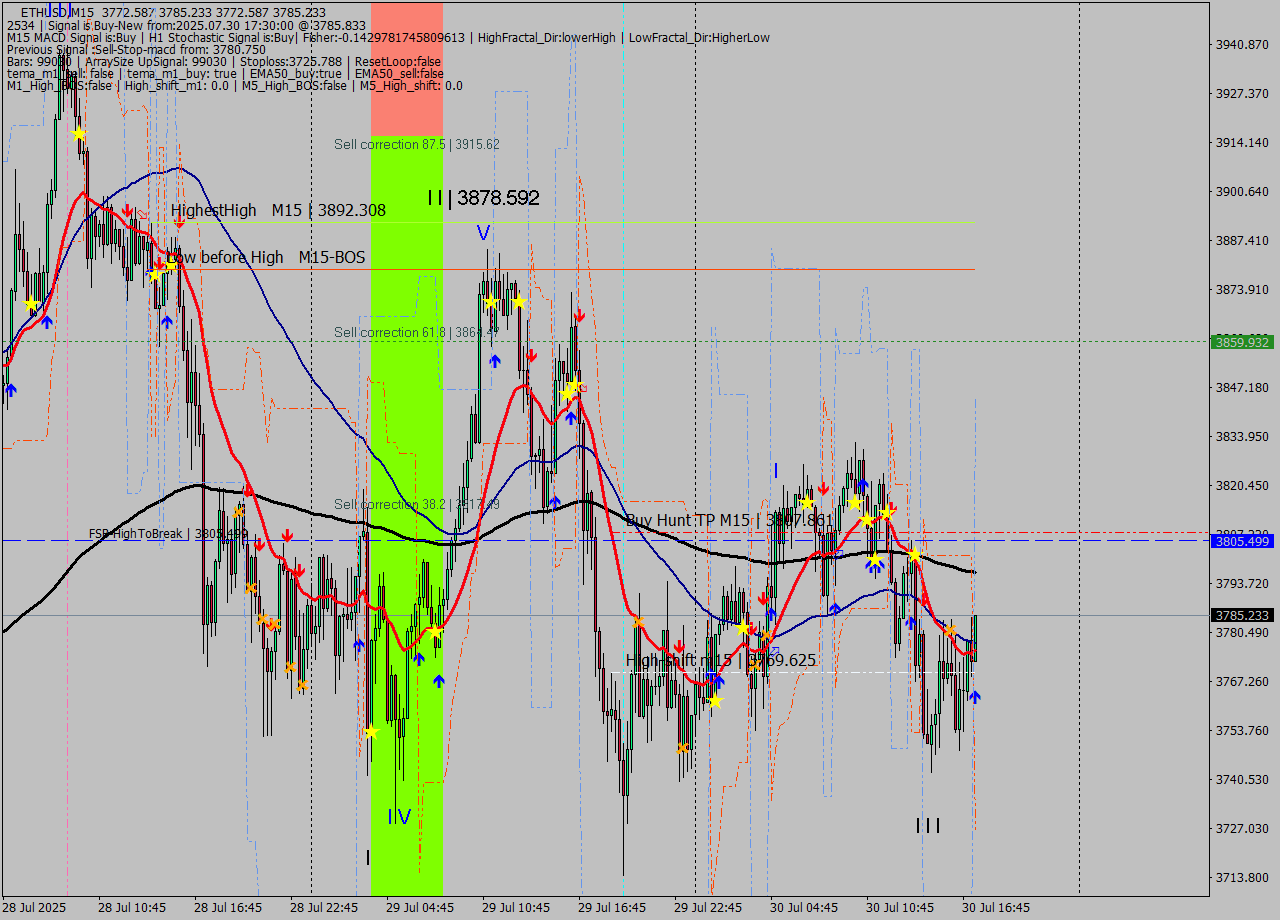Click the Buy Hunt TP M15 label

pyautogui.click(x=690, y=519)
